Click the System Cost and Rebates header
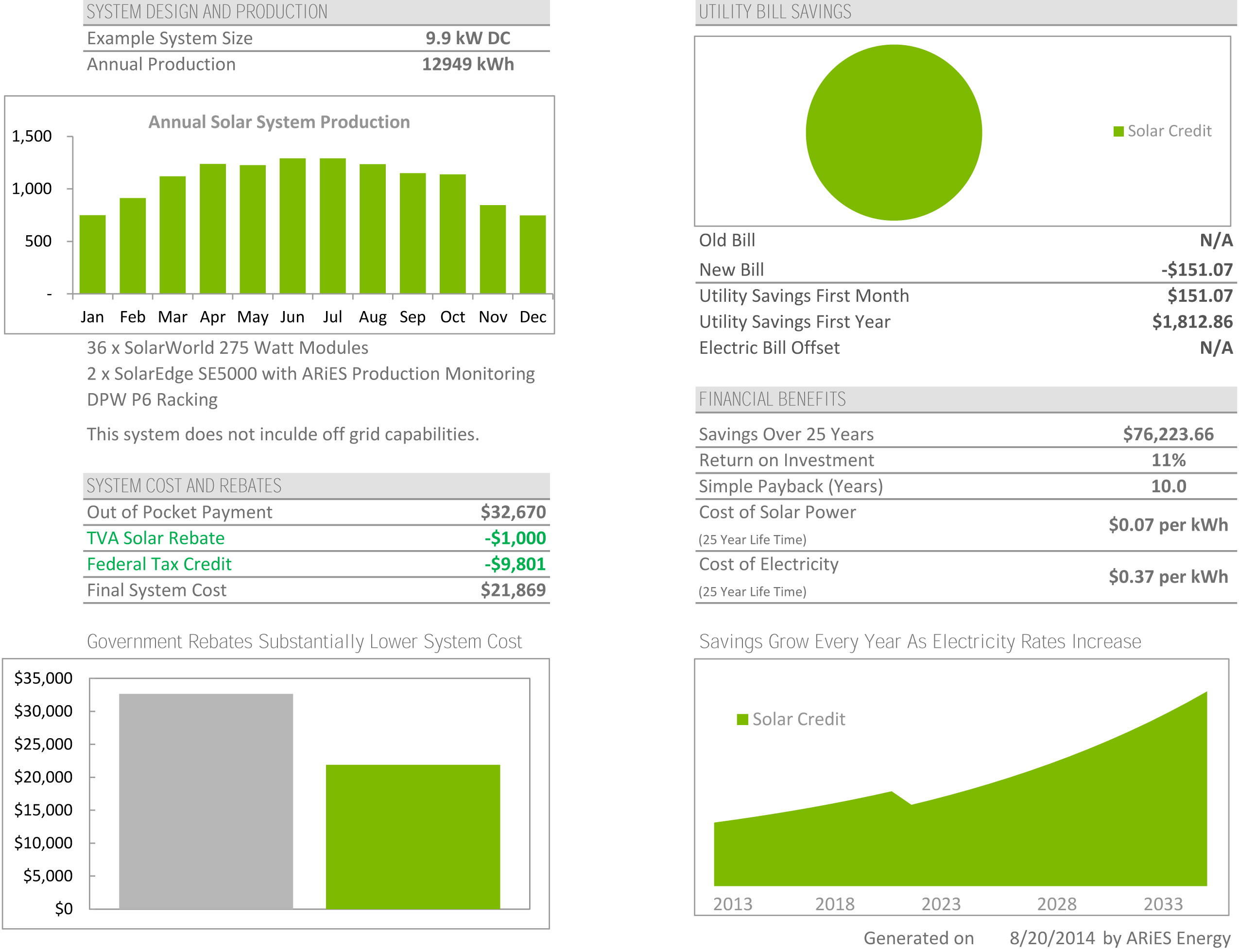1239x952 pixels. (184, 485)
